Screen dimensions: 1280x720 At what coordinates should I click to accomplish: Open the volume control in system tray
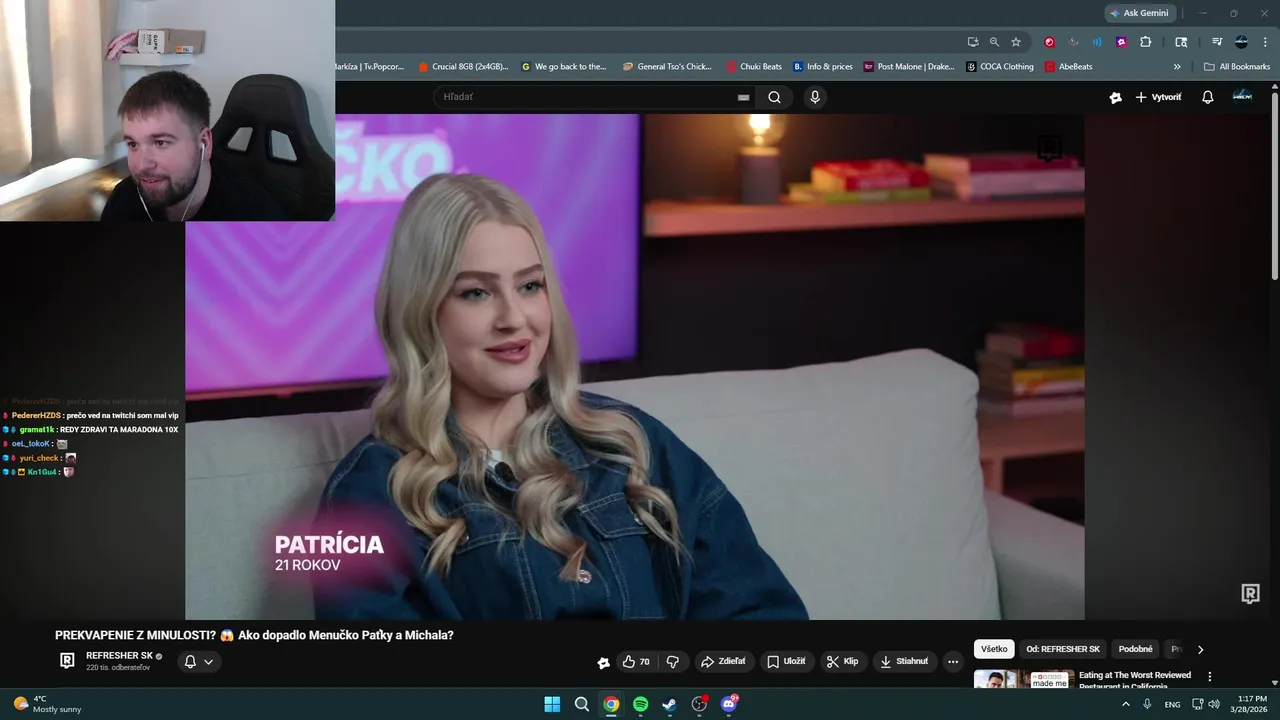click(x=1214, y=704)
